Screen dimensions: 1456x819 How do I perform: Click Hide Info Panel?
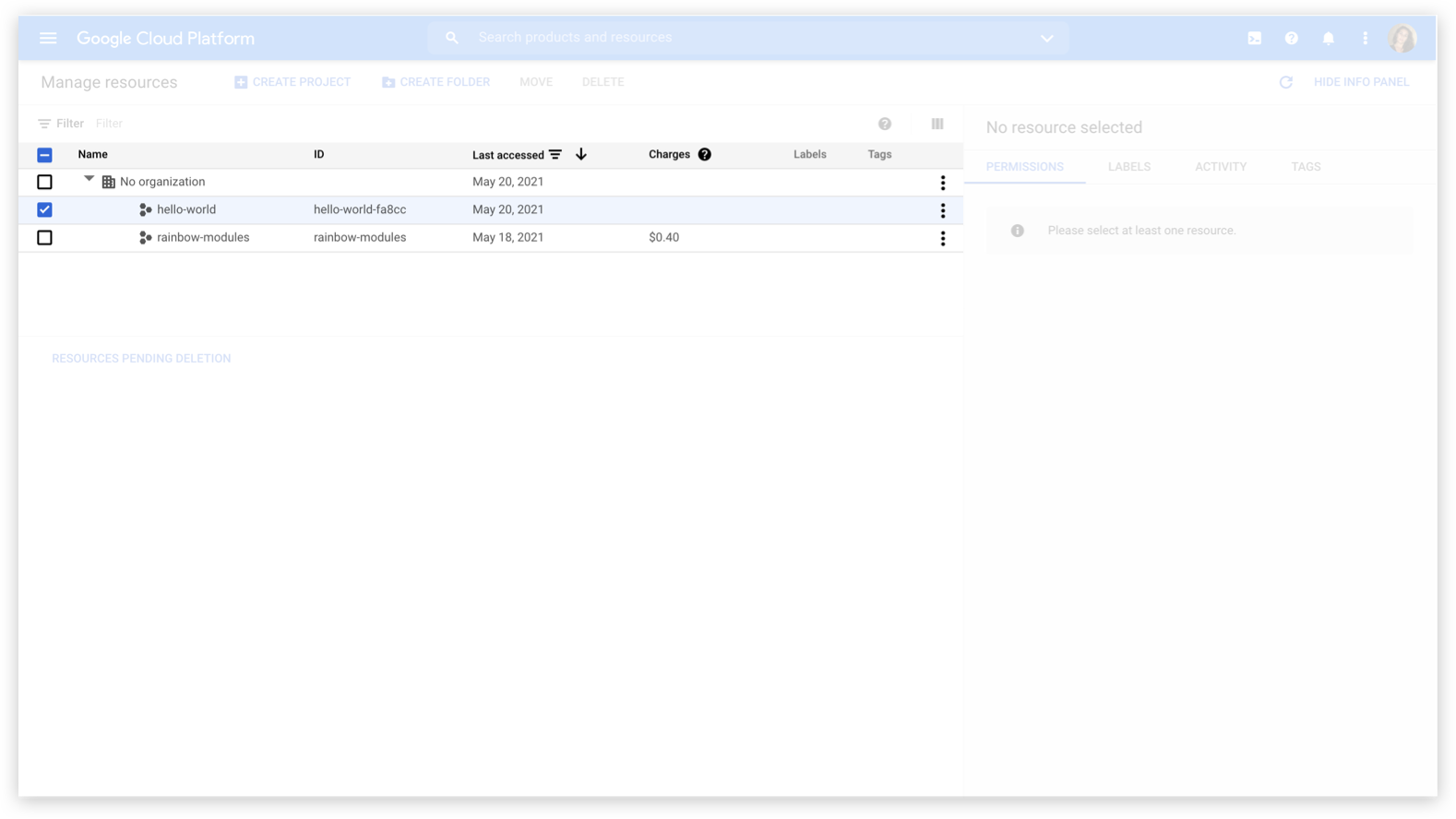(1361, 82)
